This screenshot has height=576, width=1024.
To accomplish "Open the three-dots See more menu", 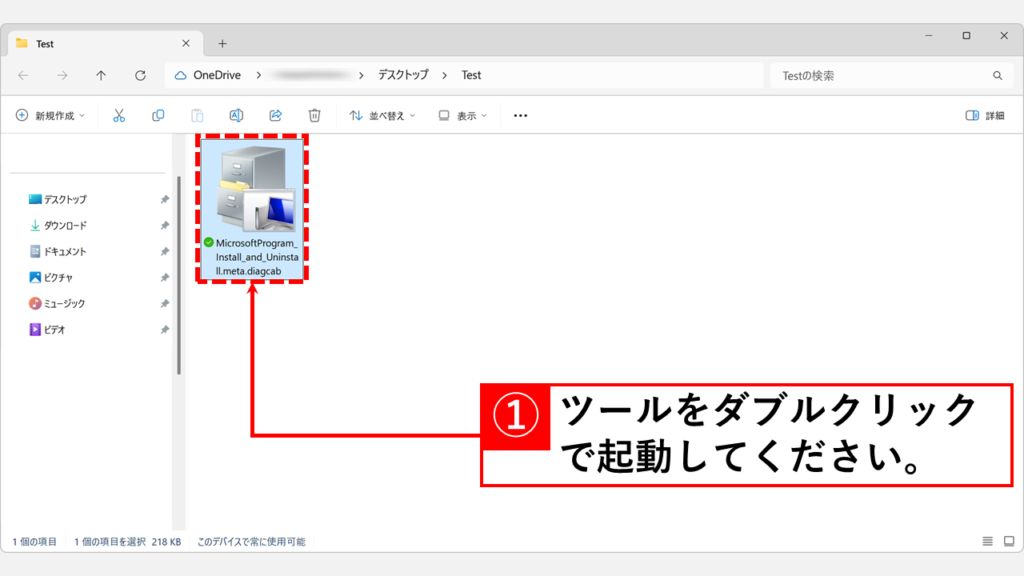I will [x=520, y=116].
